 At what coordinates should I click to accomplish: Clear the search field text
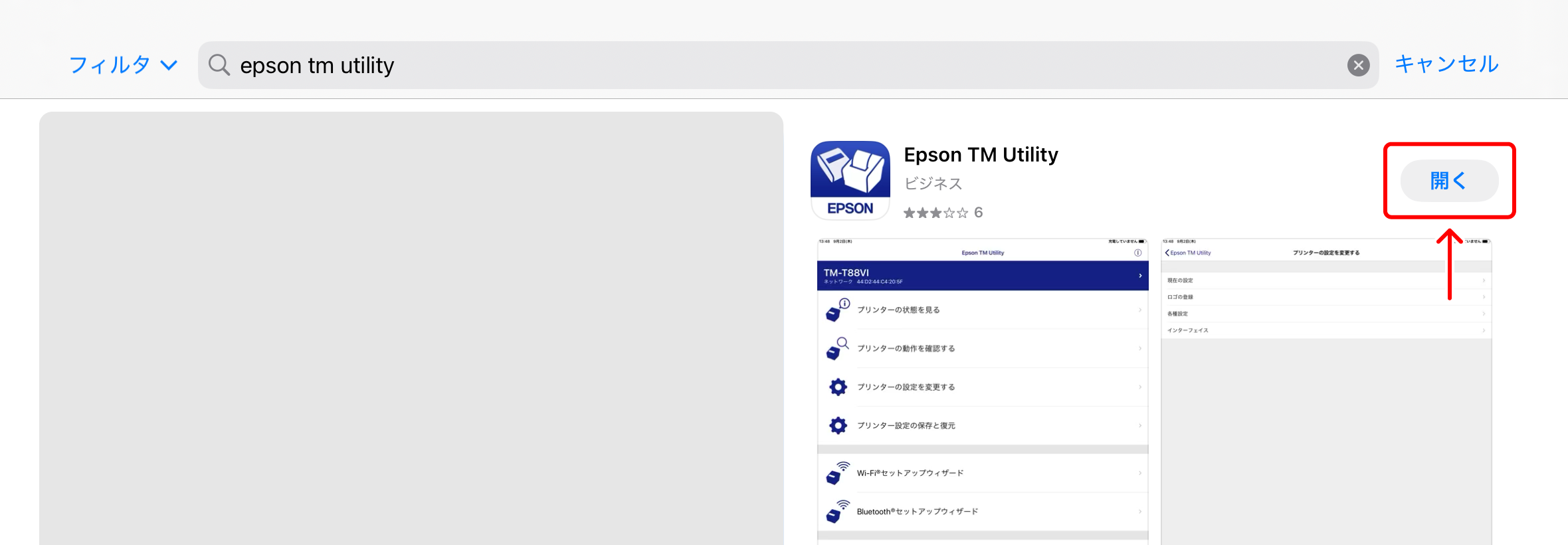pyautogui.click(x=1358, y=65)
